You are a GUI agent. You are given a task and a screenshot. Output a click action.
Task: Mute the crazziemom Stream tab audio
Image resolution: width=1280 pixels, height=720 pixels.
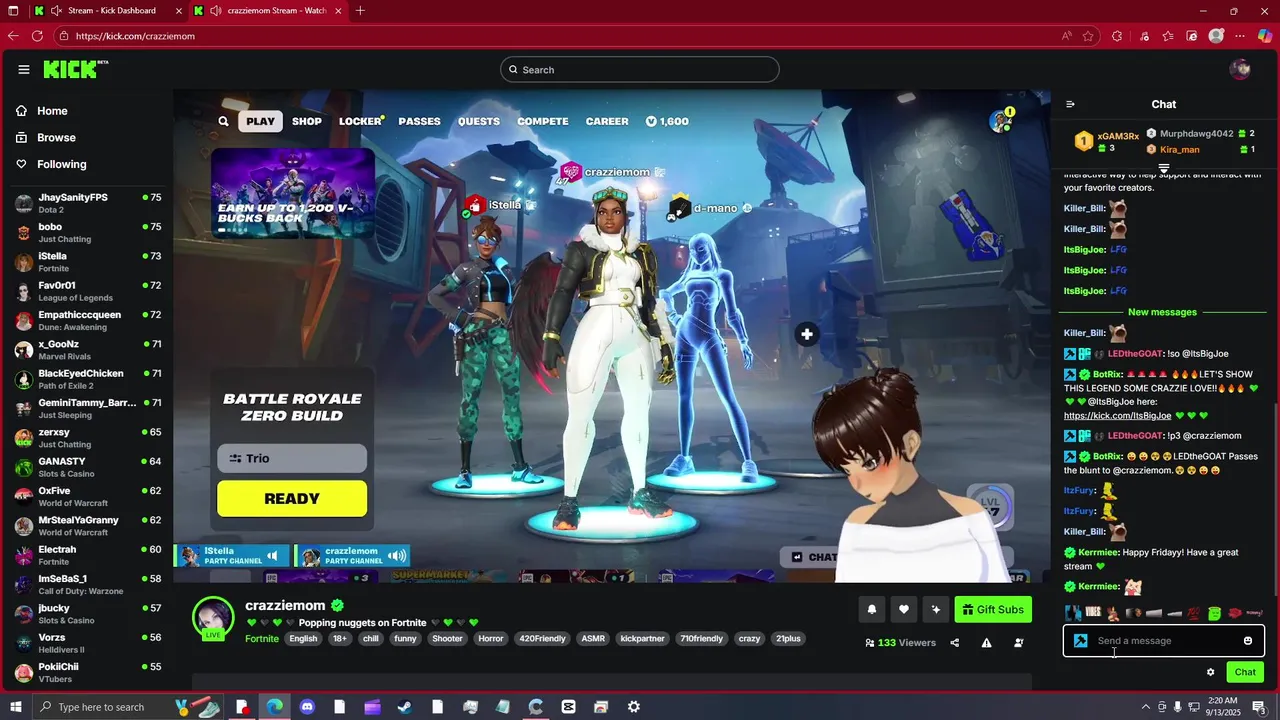[x=217, y=11]
